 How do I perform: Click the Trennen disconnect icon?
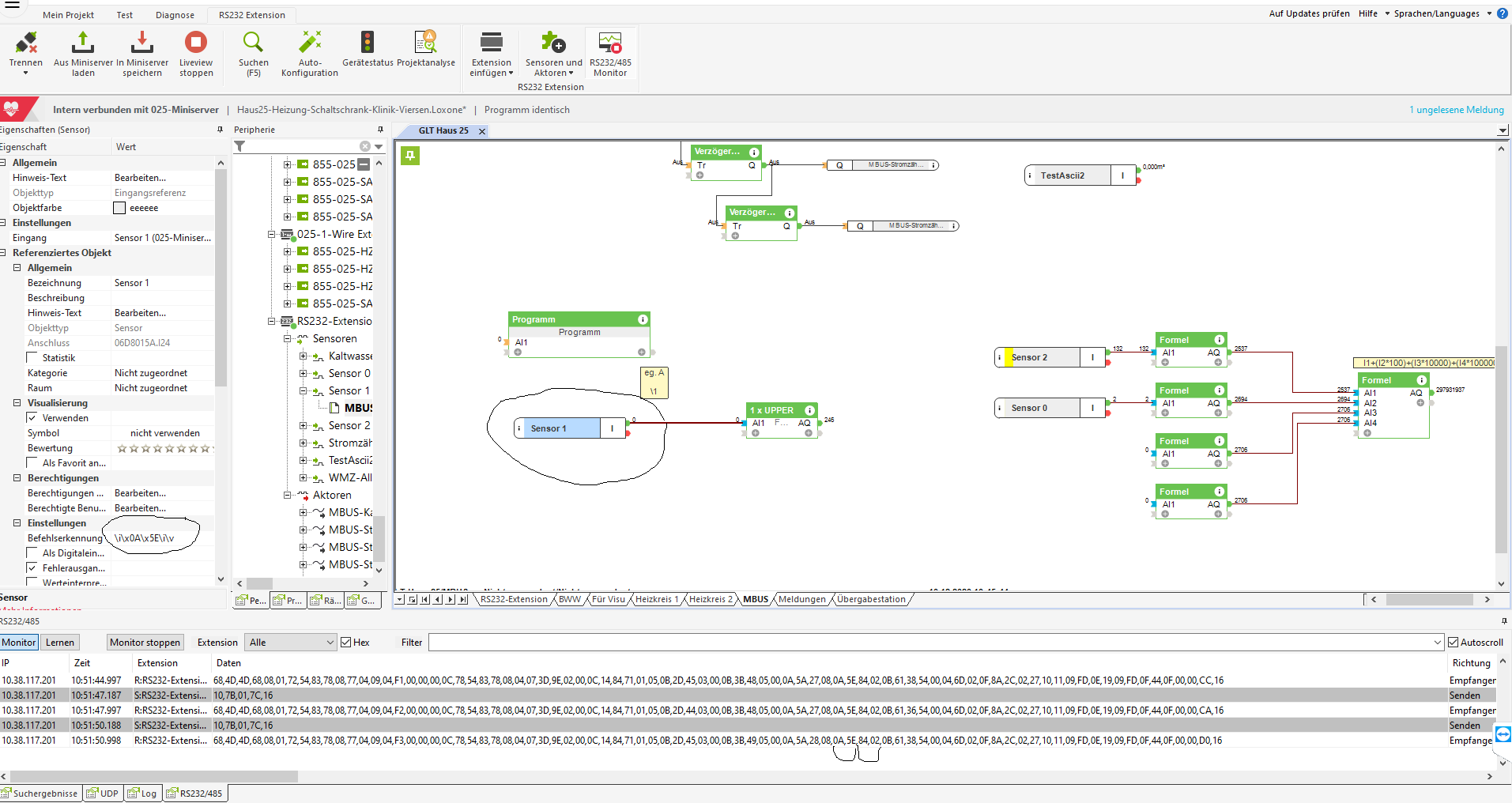[x=26, y=43]
